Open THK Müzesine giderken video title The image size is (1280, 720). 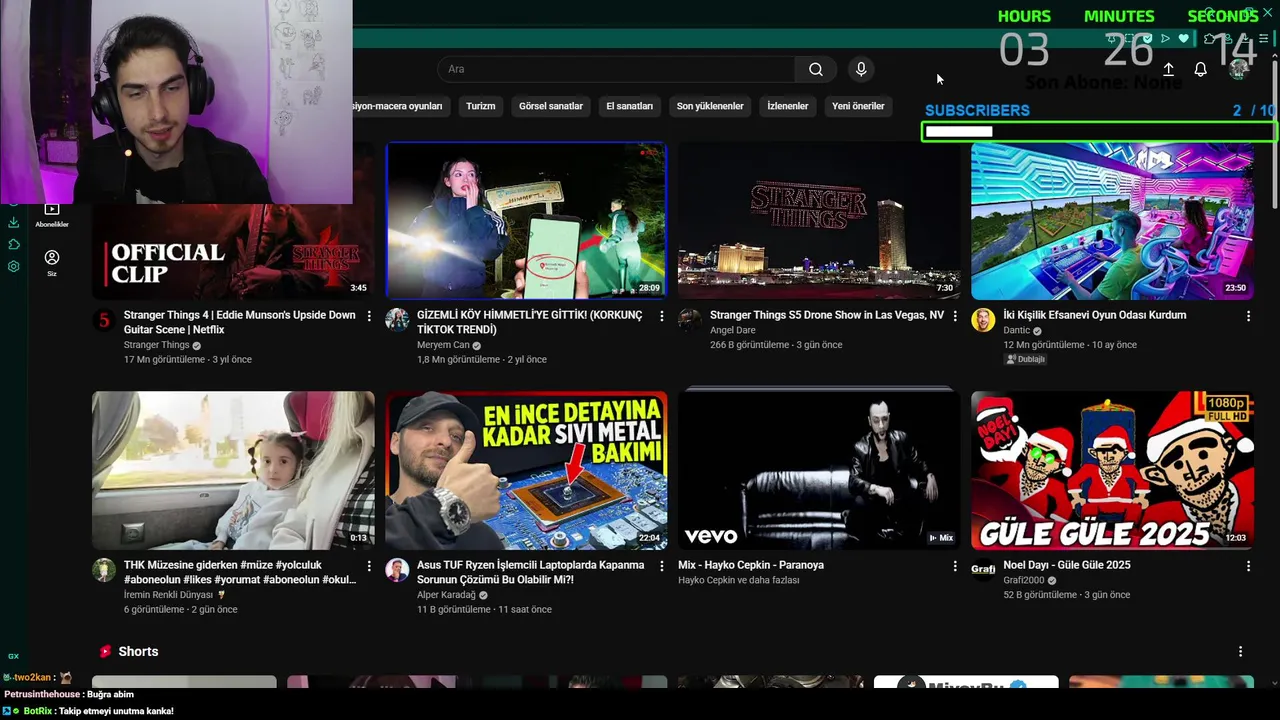240,572
